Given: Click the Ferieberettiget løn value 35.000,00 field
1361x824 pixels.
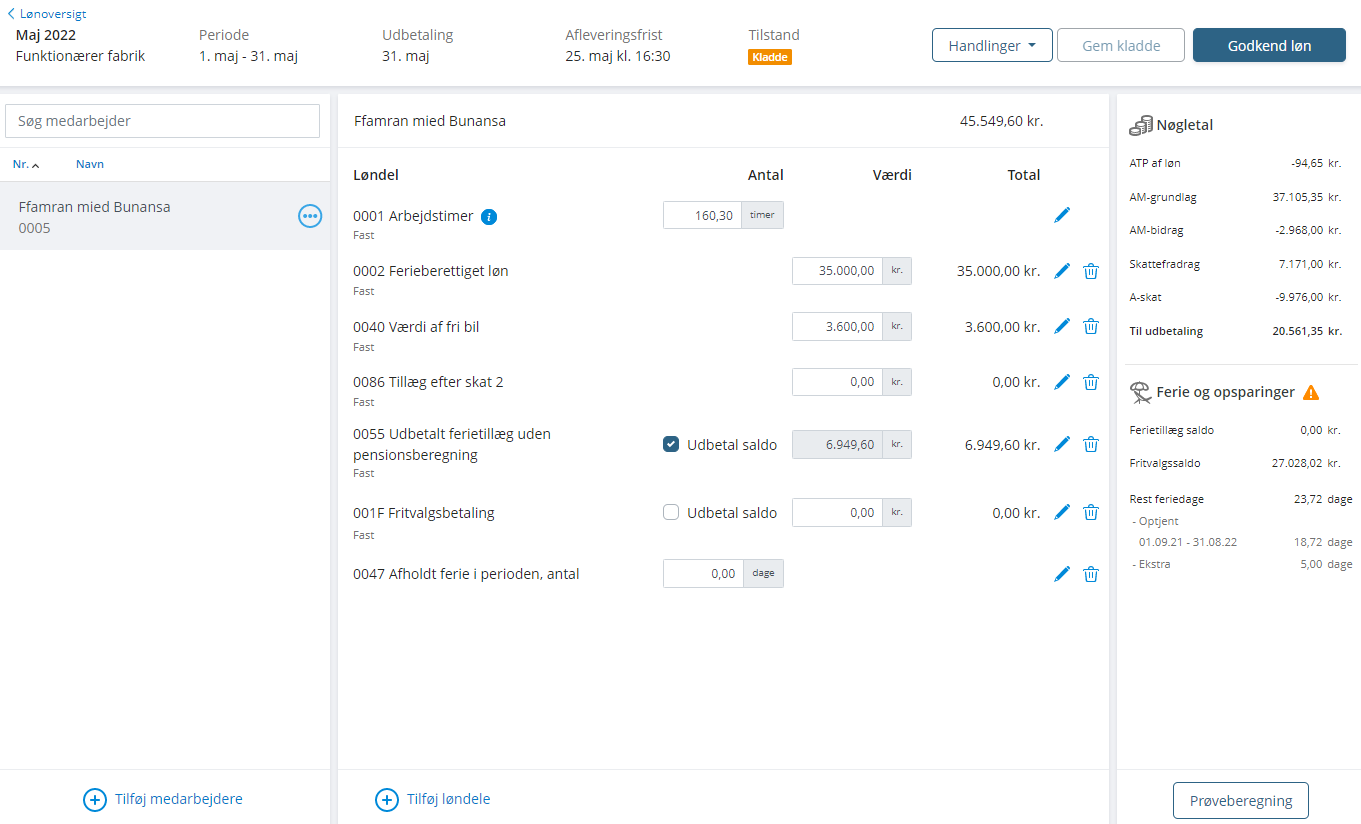Looking at the screenshot, I should 837,271.
